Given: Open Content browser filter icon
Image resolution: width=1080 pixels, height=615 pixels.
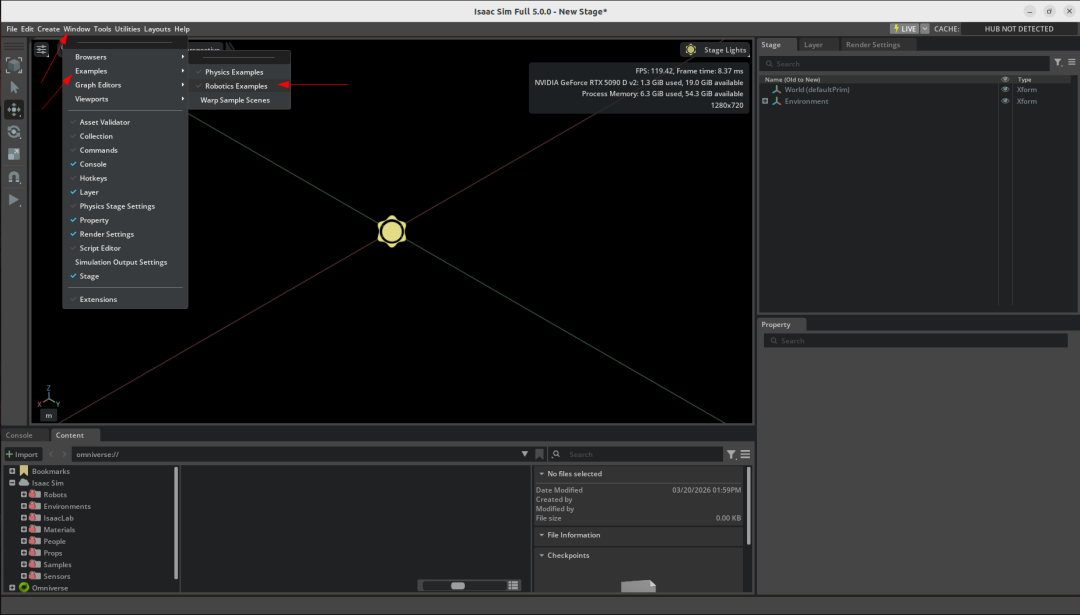Looking at the screenshot, I should pos(731,454).
